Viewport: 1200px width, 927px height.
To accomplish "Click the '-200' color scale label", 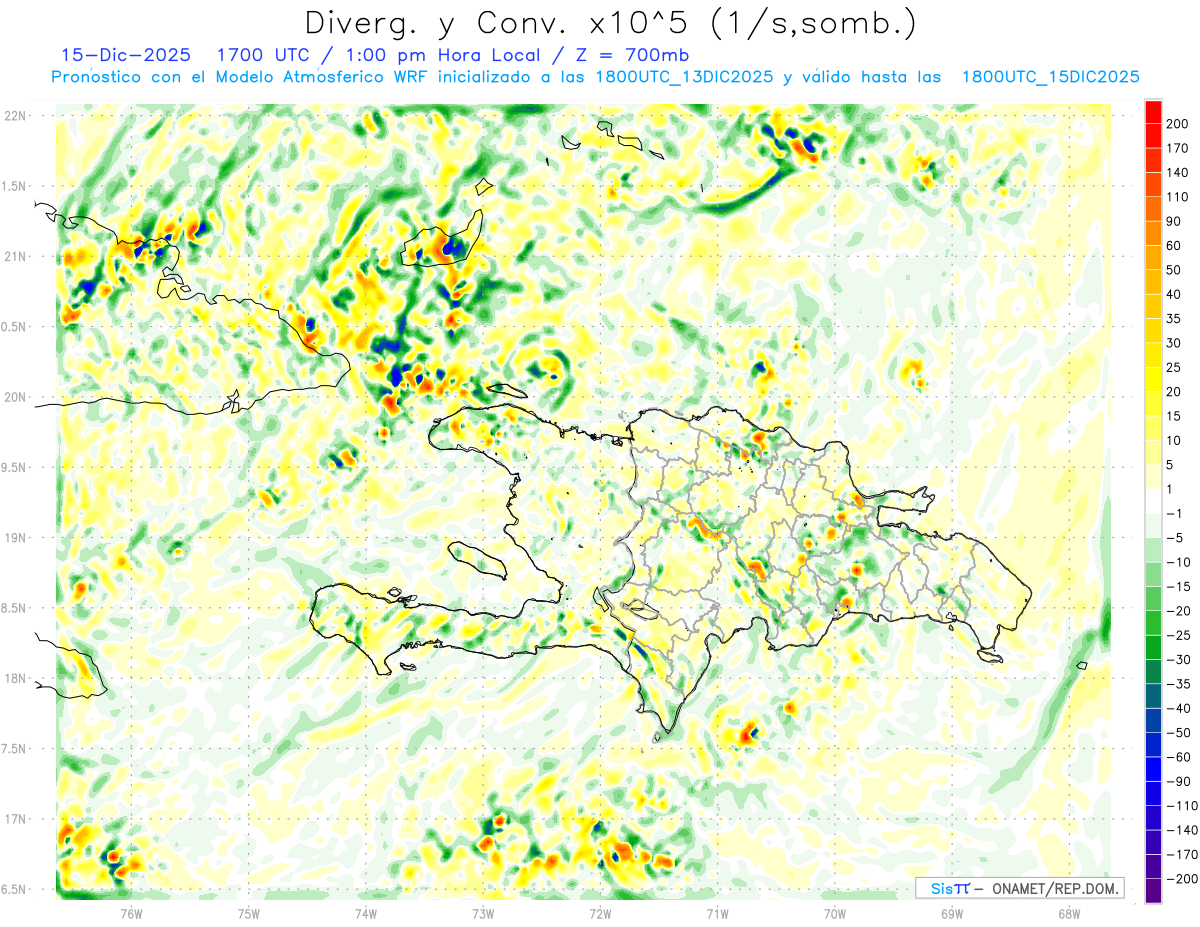I will (1183, 878).
